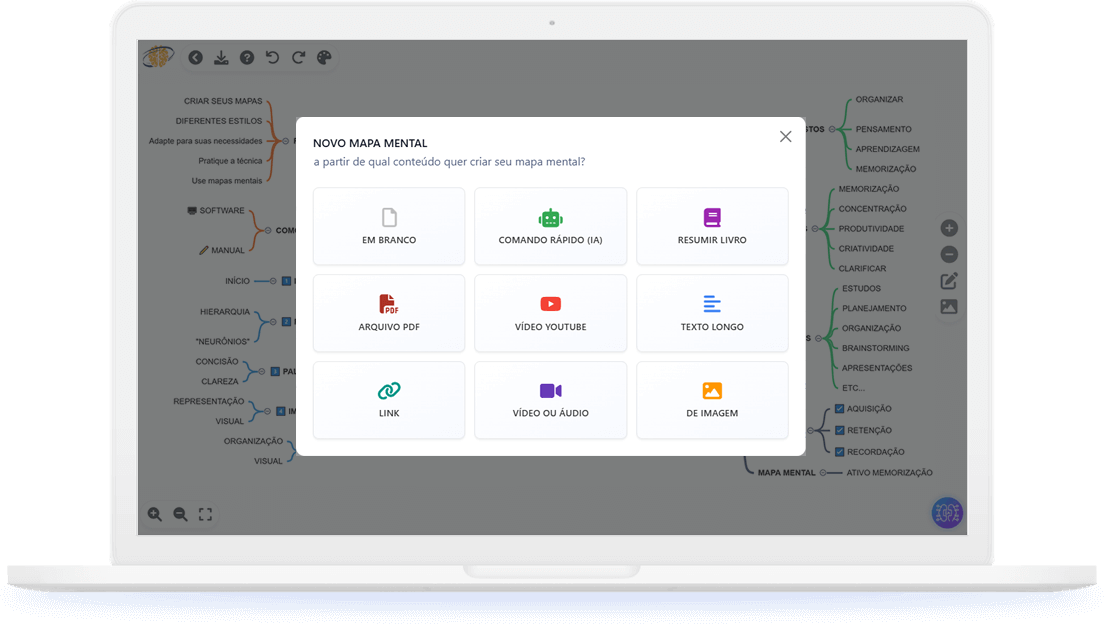The image size is (1104, 624).
Task: Click the Undo icon in the toolbar
Action: coord(272,57)
